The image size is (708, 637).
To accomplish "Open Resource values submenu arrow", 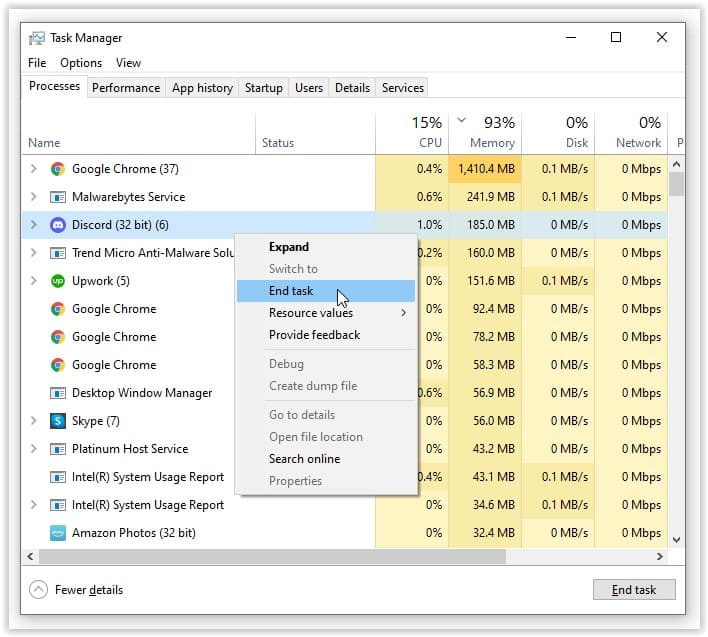I will tap(403, 313).
